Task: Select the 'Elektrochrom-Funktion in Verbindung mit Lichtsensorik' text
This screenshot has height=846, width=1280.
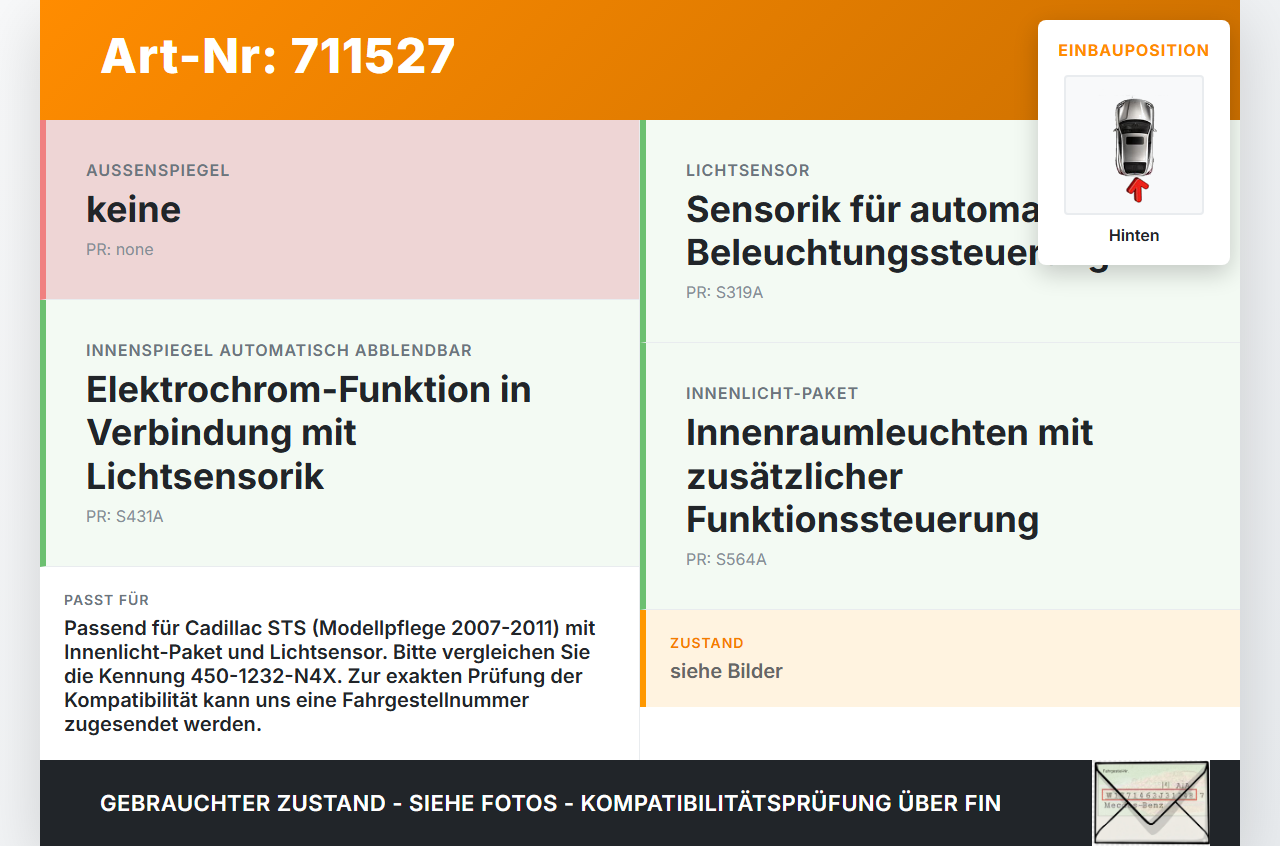Action: tap(309, 432)
